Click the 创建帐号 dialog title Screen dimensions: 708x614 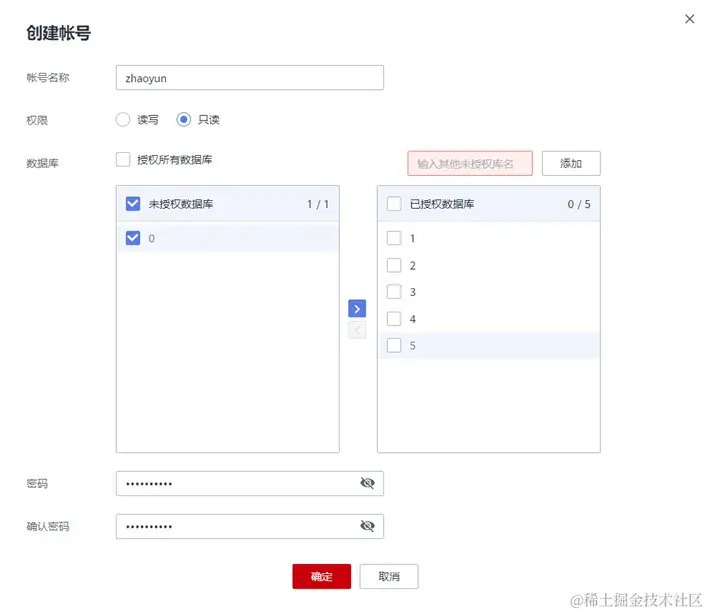[58, 33]
